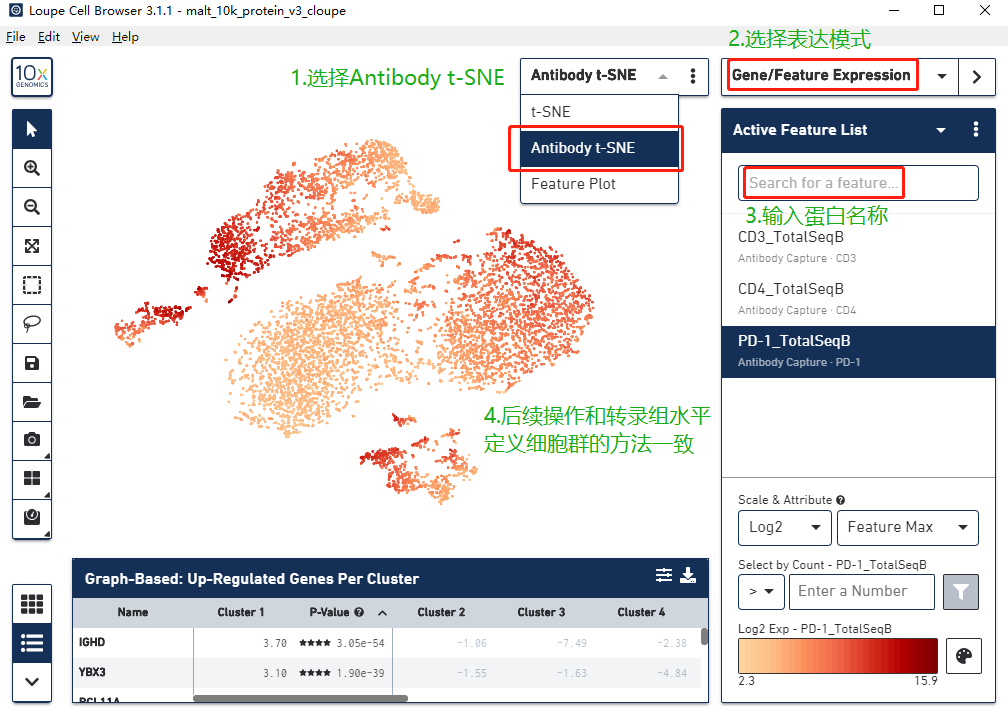Click the save floppy disk icon
The width and height of the screenshot is (1008, 715).
pos(32,363)
